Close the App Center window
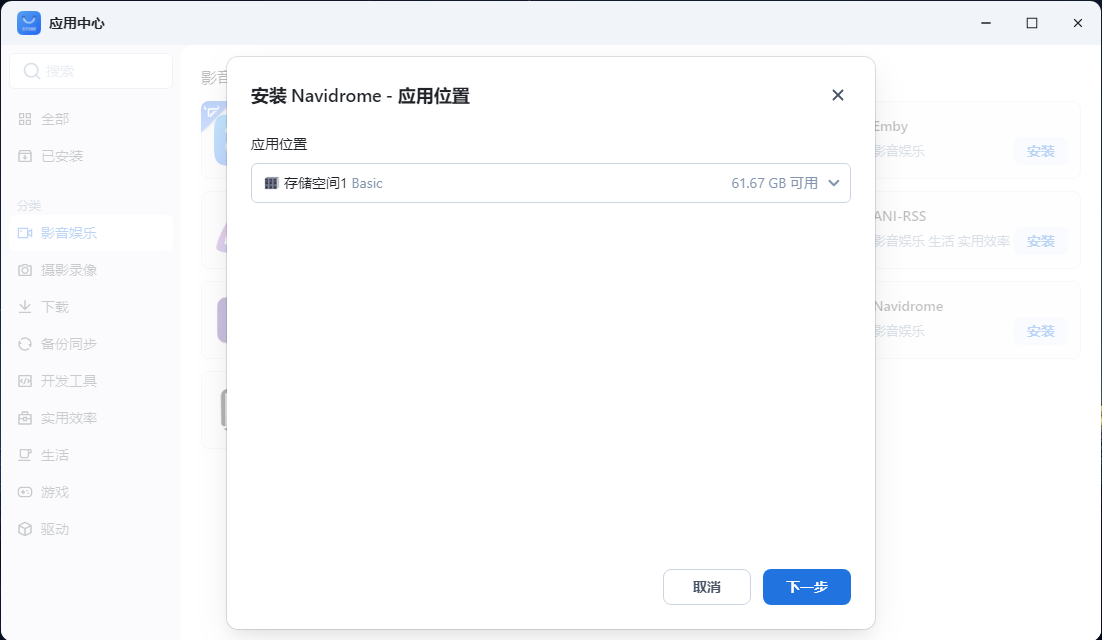Screen dimensions: 1102x640 1077,23
